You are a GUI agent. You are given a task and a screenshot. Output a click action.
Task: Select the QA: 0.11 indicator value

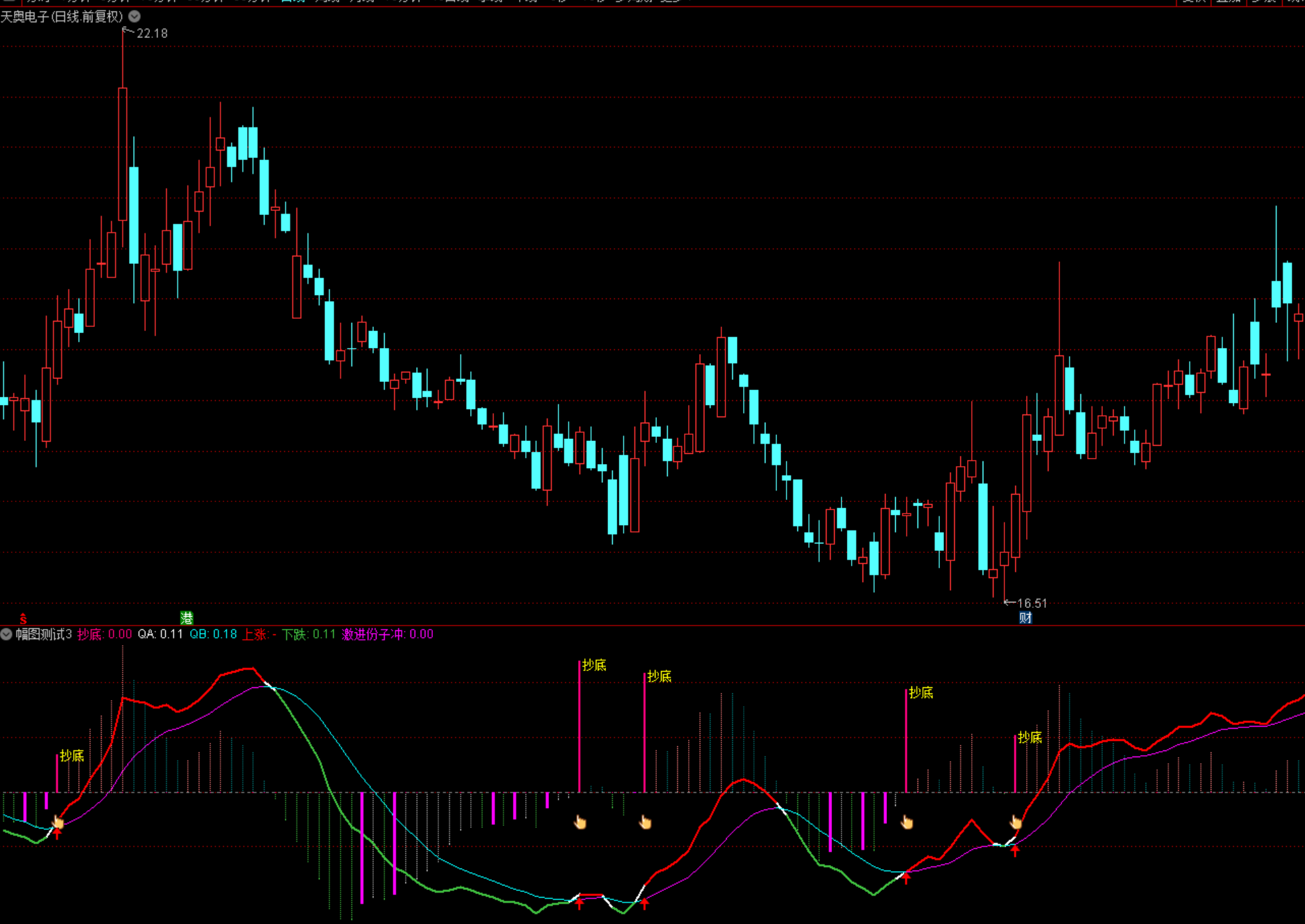pyautogui.click(x=160, y=634)
